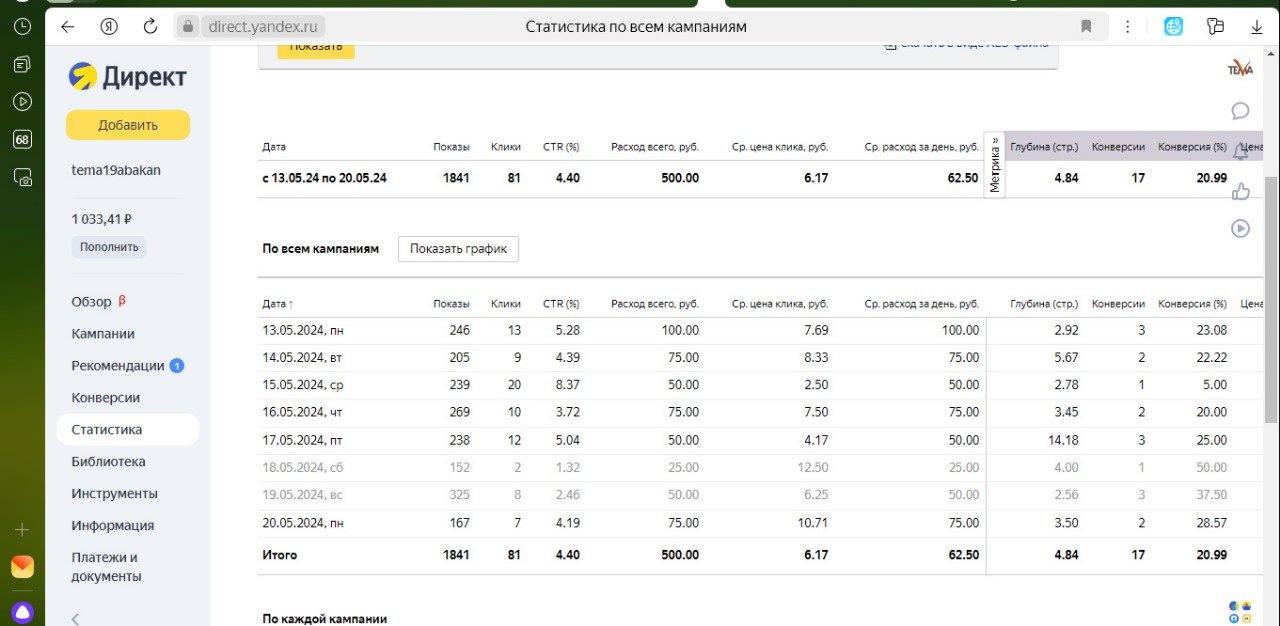Open Платежи и документы menu item
The image size is (1280, 626).
(x=106, y=567)
